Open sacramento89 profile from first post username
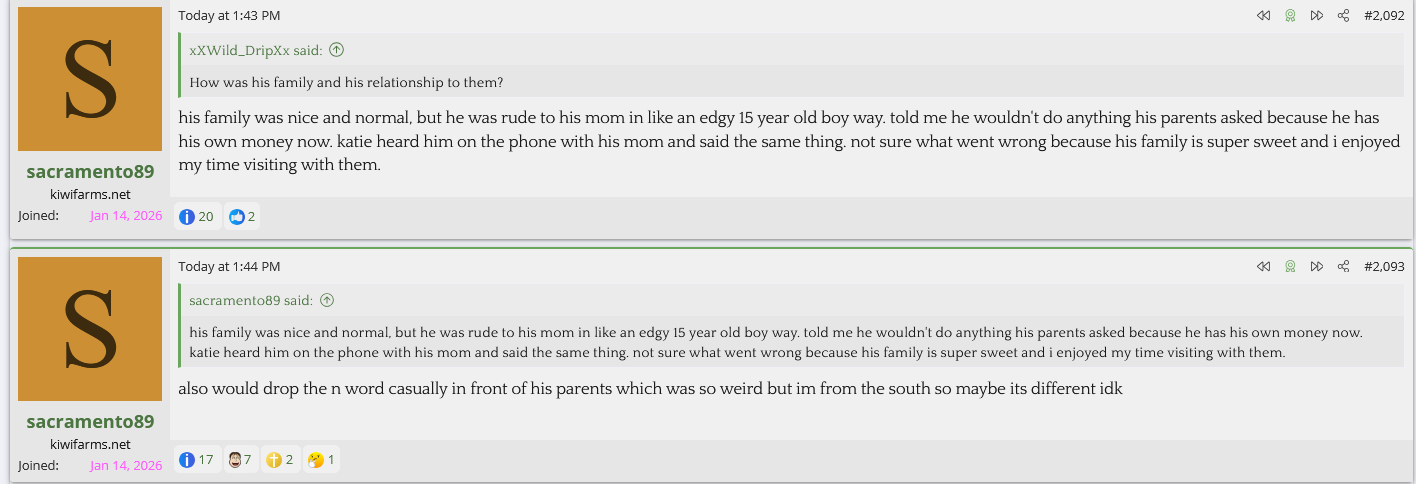This screenshot has width=1416, height=484. tap(90, 172)
